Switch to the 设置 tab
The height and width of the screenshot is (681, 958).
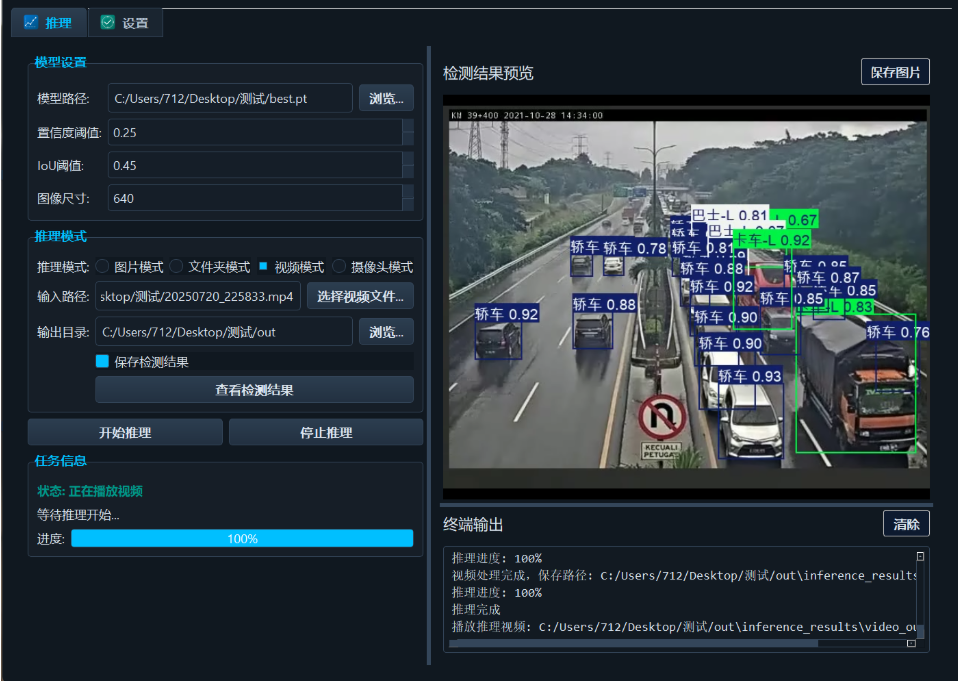coord(125,21)
